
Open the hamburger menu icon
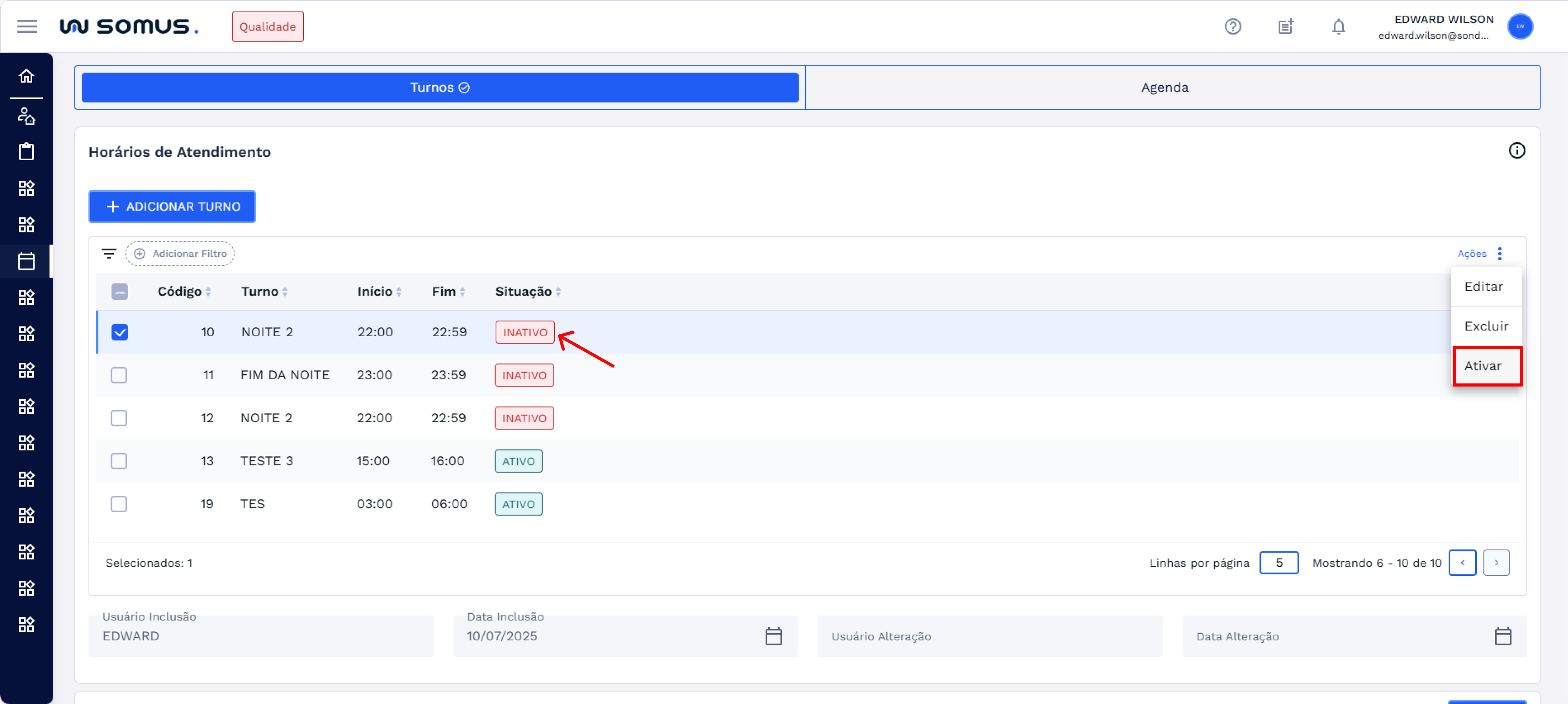tap(27, 26)
